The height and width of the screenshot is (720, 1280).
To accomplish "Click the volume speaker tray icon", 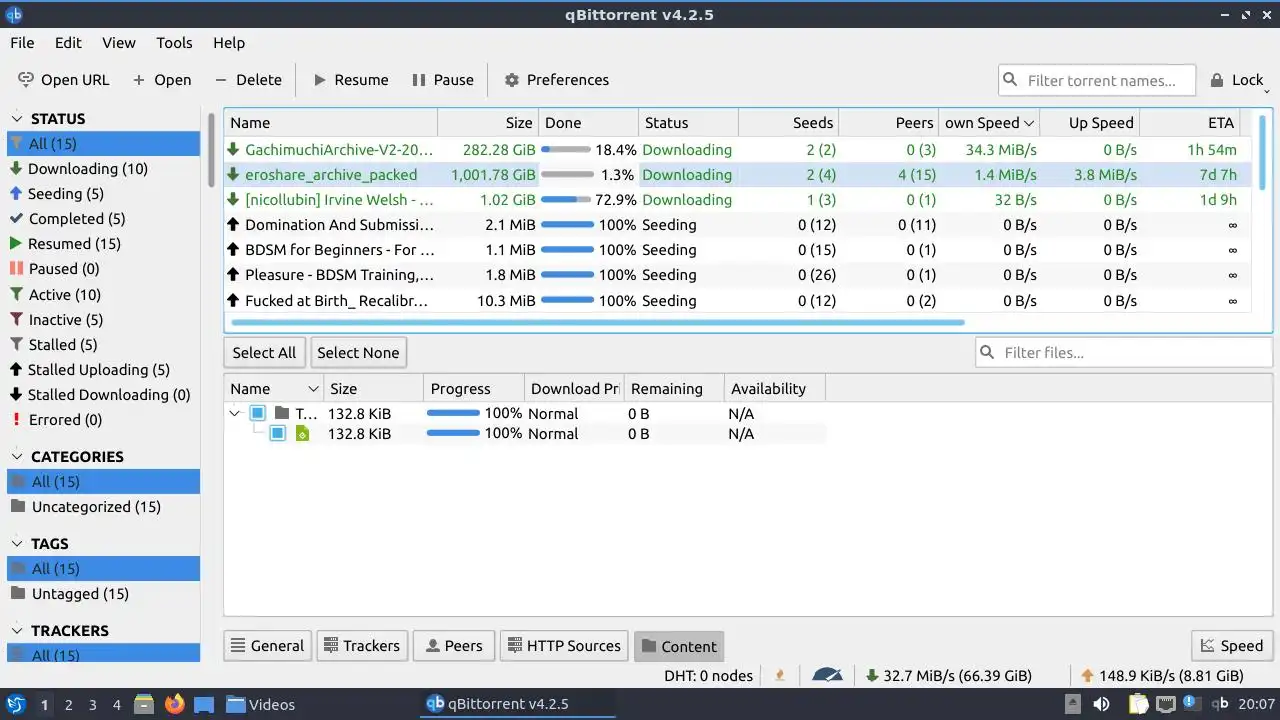I will tap(1101, 704).
